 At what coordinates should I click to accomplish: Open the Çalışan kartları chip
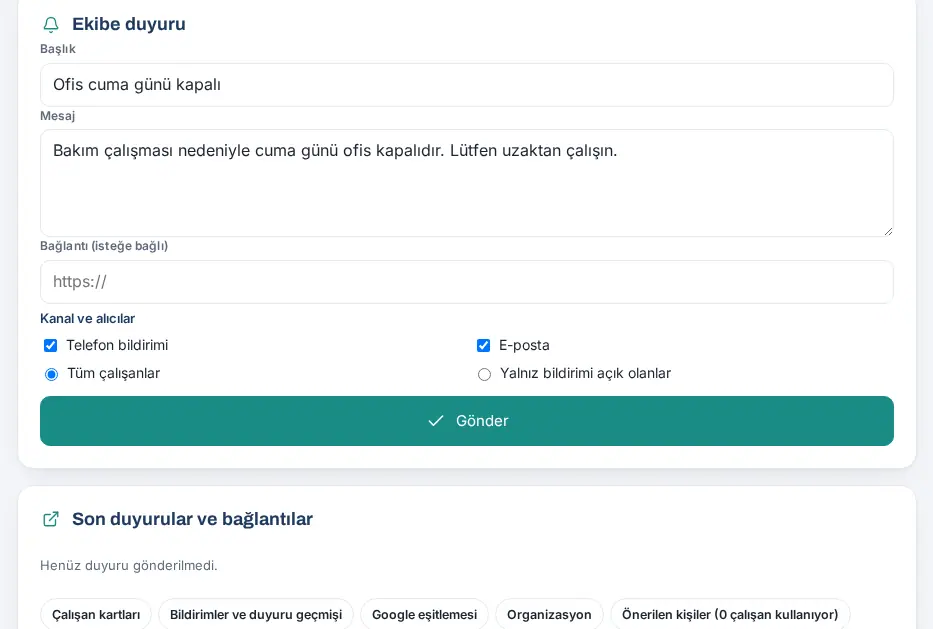coord(96,614)
